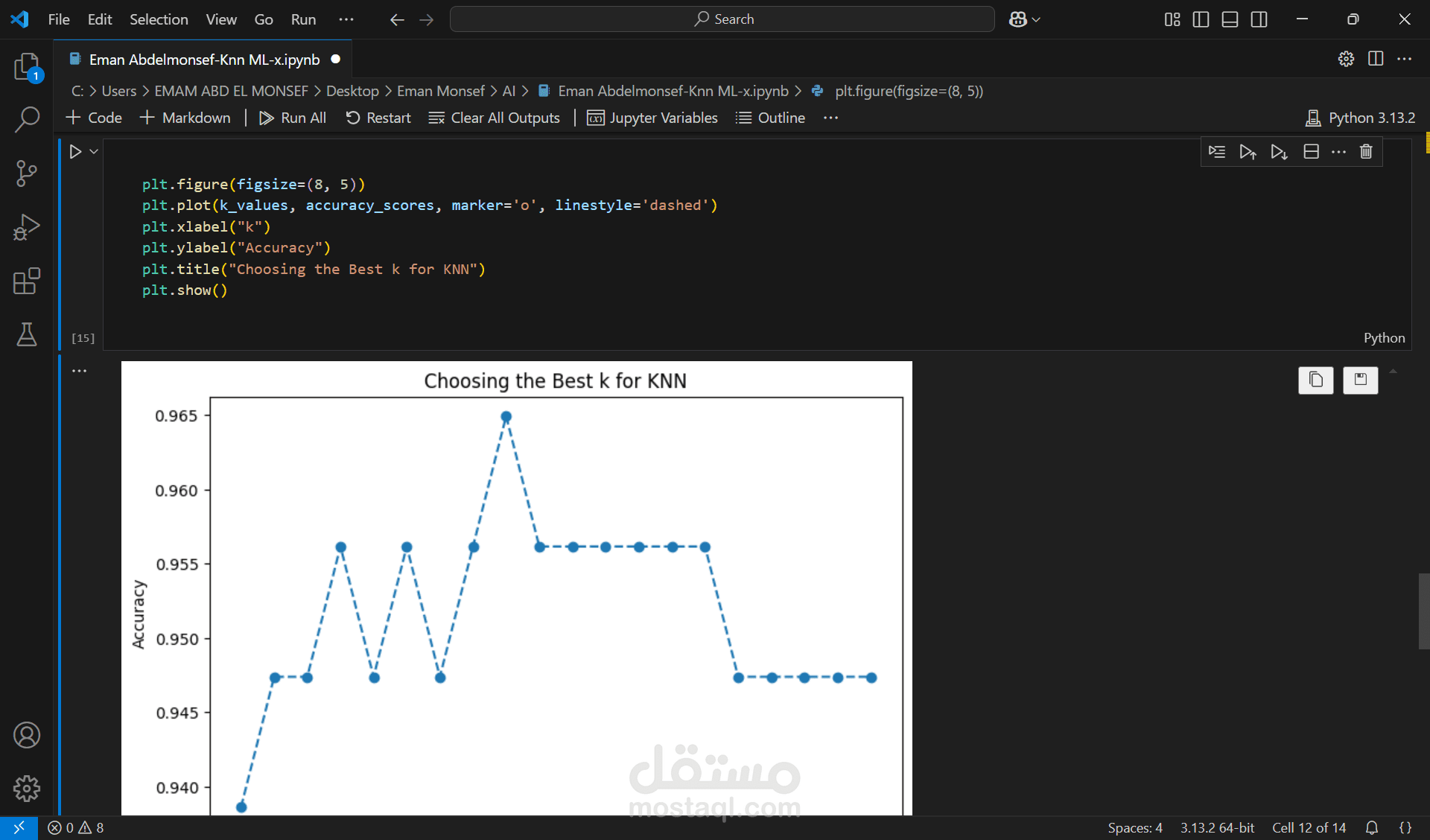Delete the current cell with trash icon
Viewport: 1430px width, 840px height.
(x=1366, y=152)
